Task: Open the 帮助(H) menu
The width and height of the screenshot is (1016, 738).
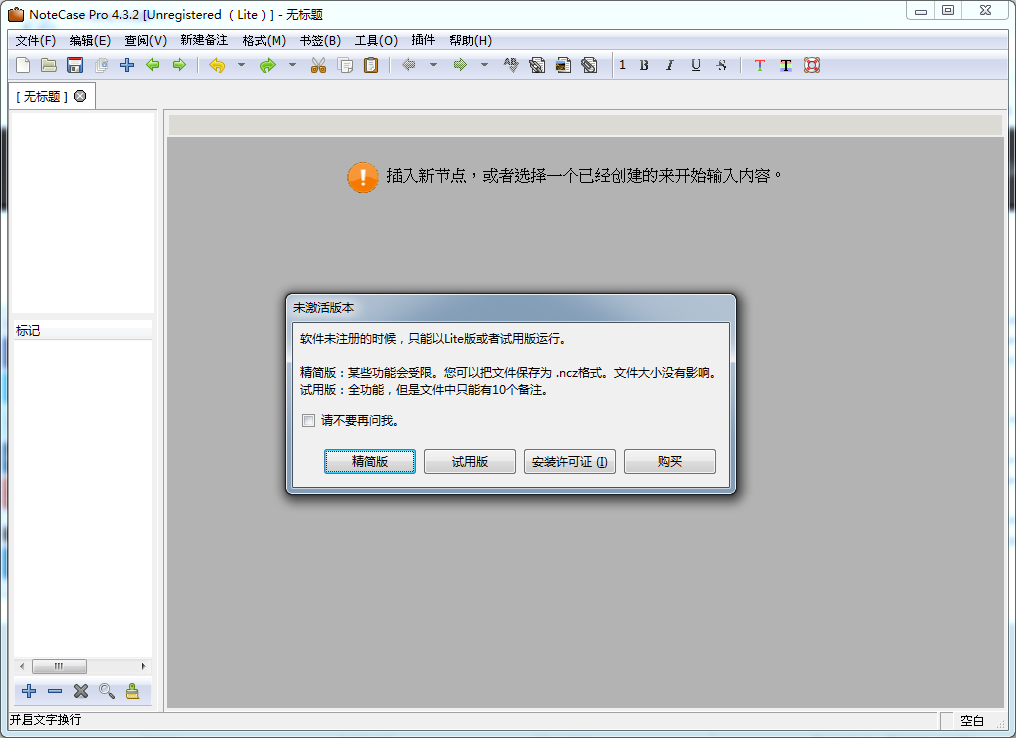Action: point(470,41)
